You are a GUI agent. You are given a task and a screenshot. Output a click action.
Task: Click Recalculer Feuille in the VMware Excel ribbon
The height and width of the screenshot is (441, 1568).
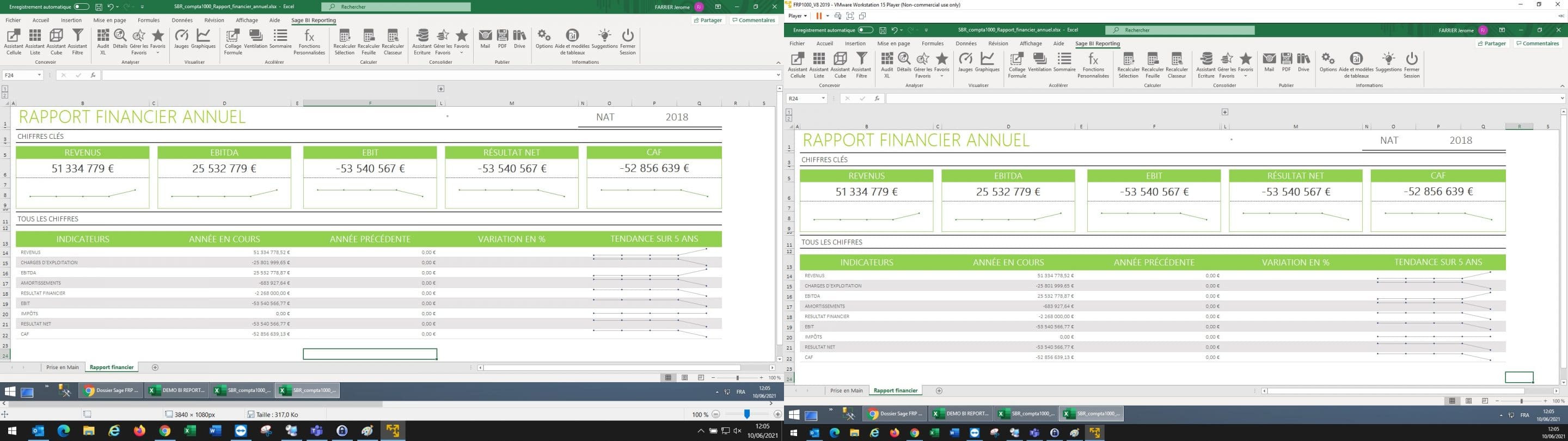[x=1152, y=65]
